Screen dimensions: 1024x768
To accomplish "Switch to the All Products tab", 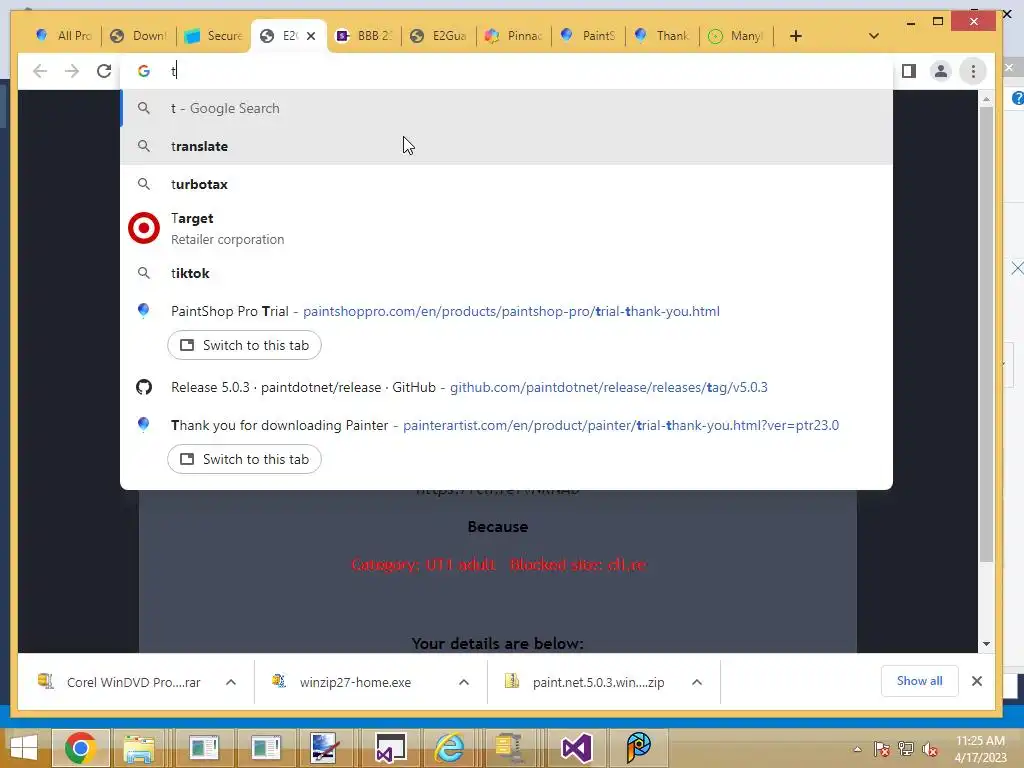I will 64,36.
